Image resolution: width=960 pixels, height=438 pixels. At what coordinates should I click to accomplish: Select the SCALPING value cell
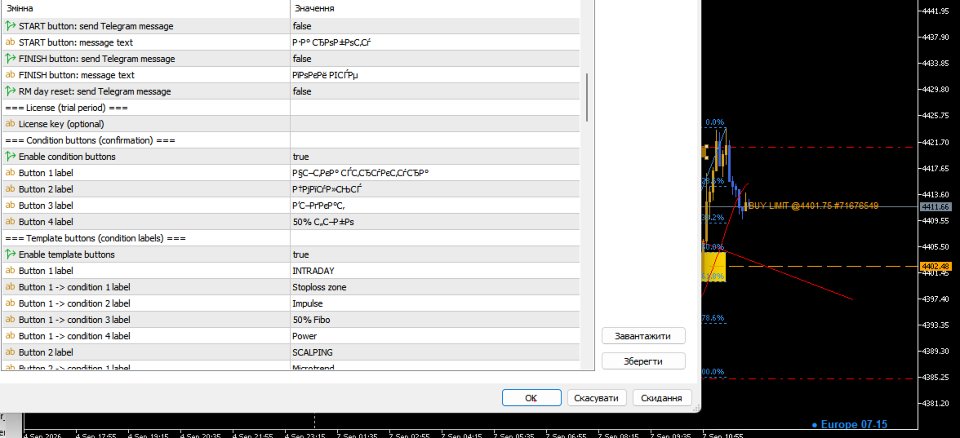tap(435, 352)
